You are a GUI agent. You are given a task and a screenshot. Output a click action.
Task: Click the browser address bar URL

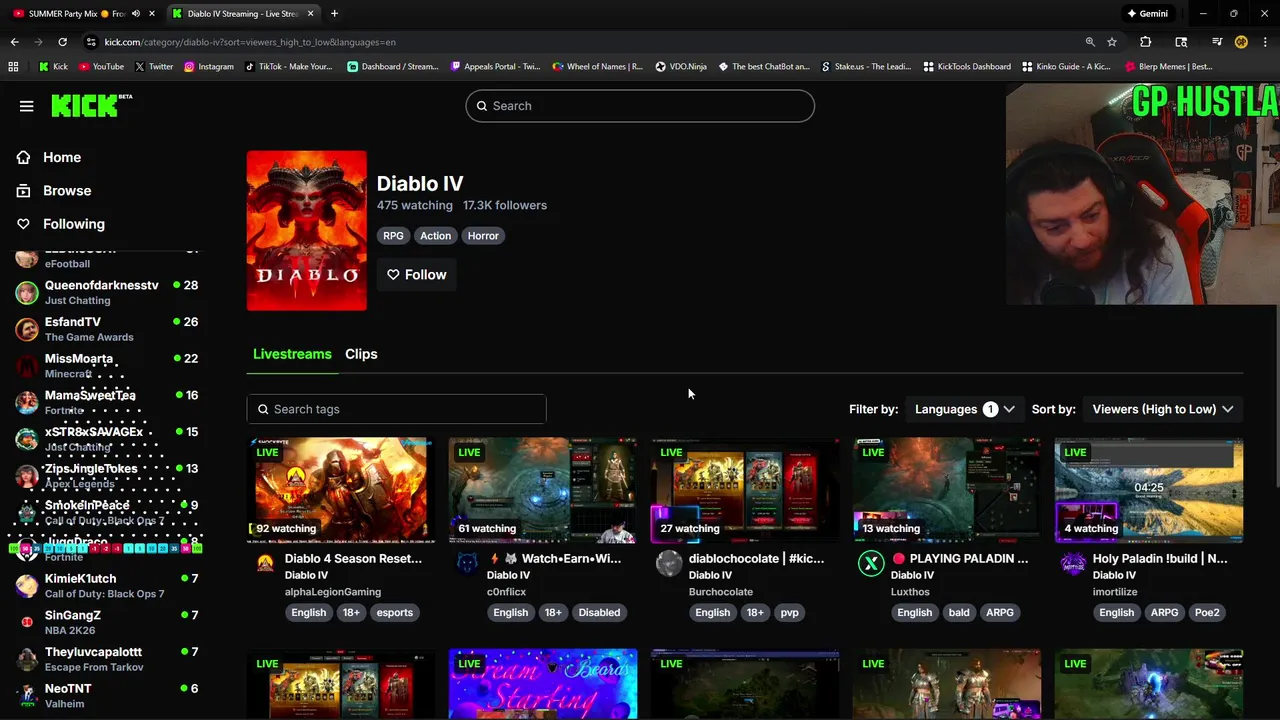tap(250, 42)
